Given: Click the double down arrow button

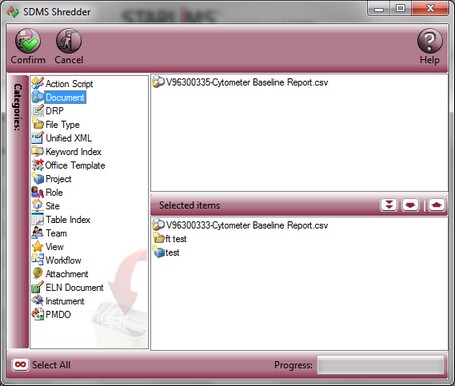Looking at the screenshot, I should click(389, 205).
